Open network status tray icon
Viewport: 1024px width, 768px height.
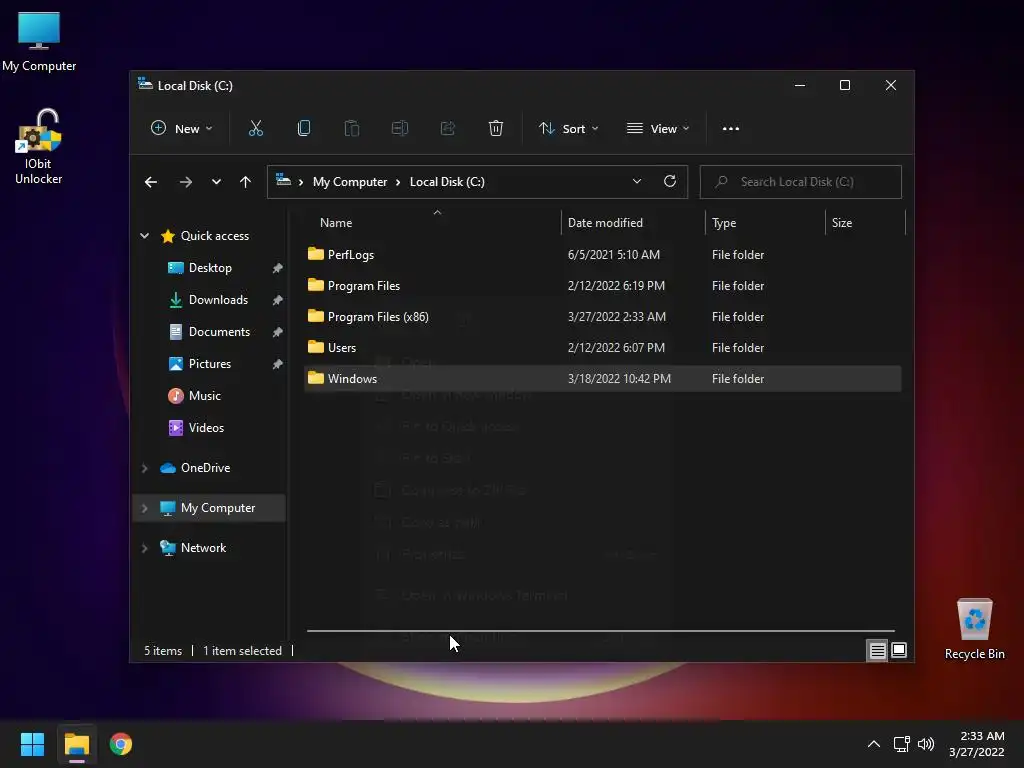point(901,744)
